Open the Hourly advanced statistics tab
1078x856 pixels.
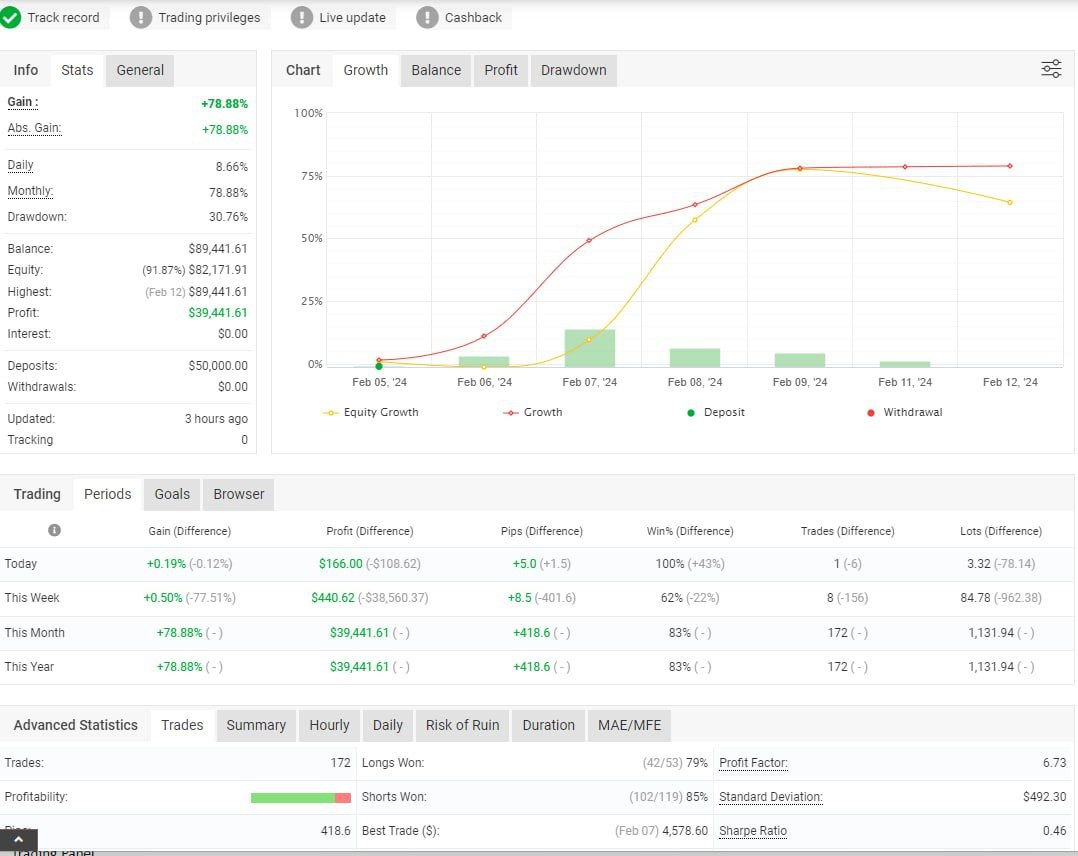pos(329,725)
